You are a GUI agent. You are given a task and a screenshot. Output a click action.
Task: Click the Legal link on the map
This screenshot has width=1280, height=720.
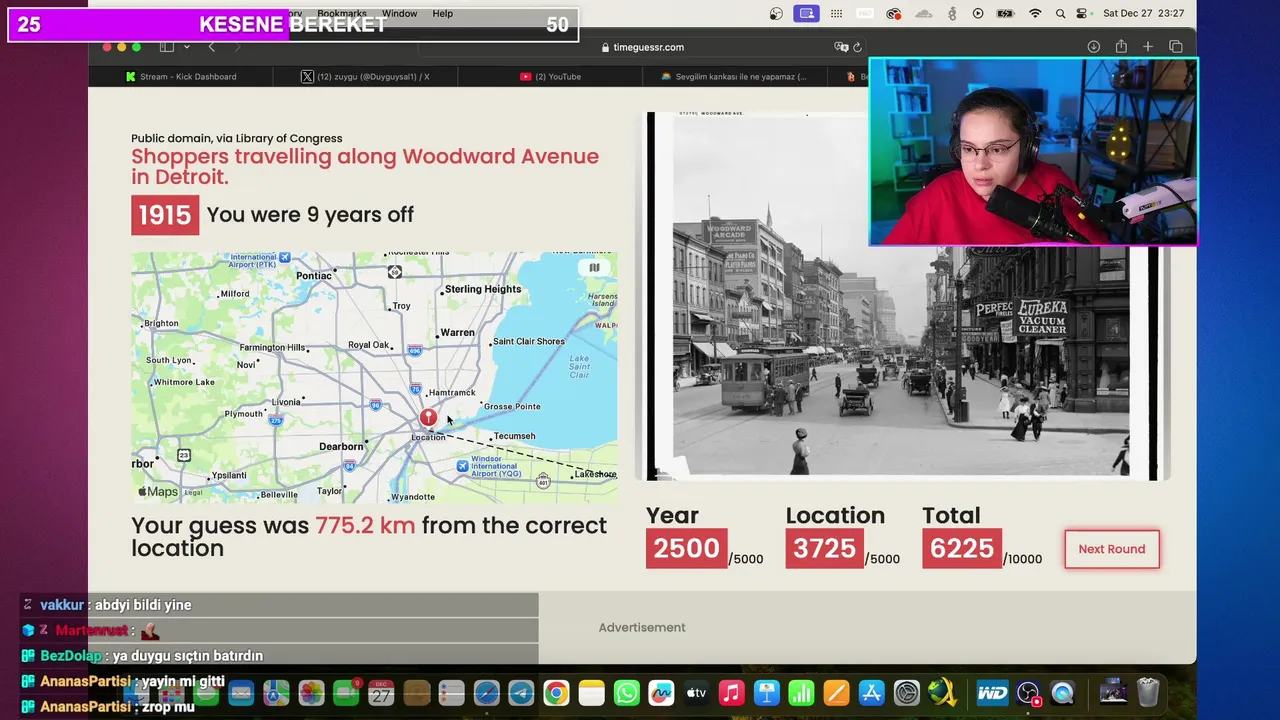click(193, 493)
